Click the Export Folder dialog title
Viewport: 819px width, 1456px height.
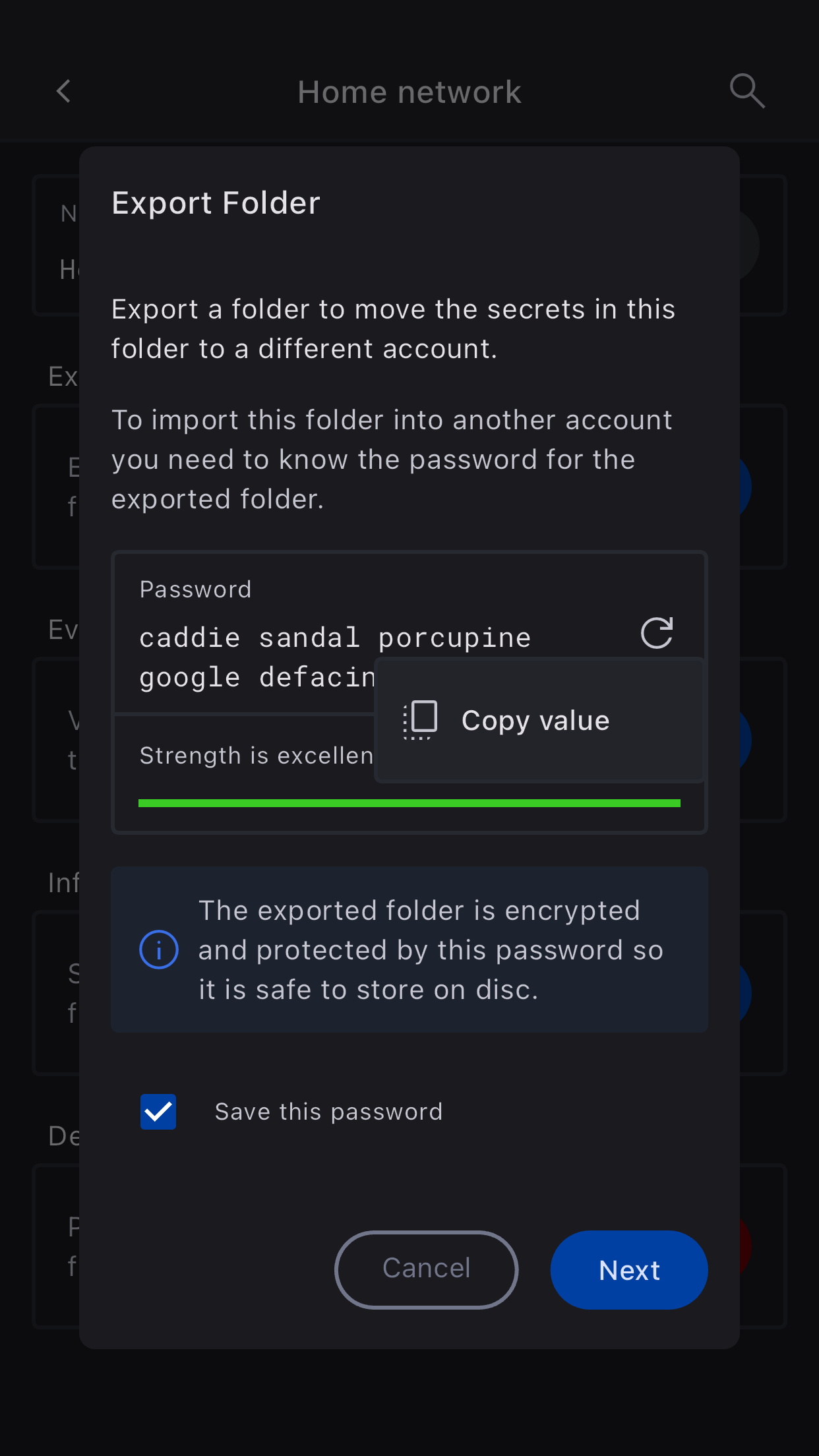tap(216, 203)
